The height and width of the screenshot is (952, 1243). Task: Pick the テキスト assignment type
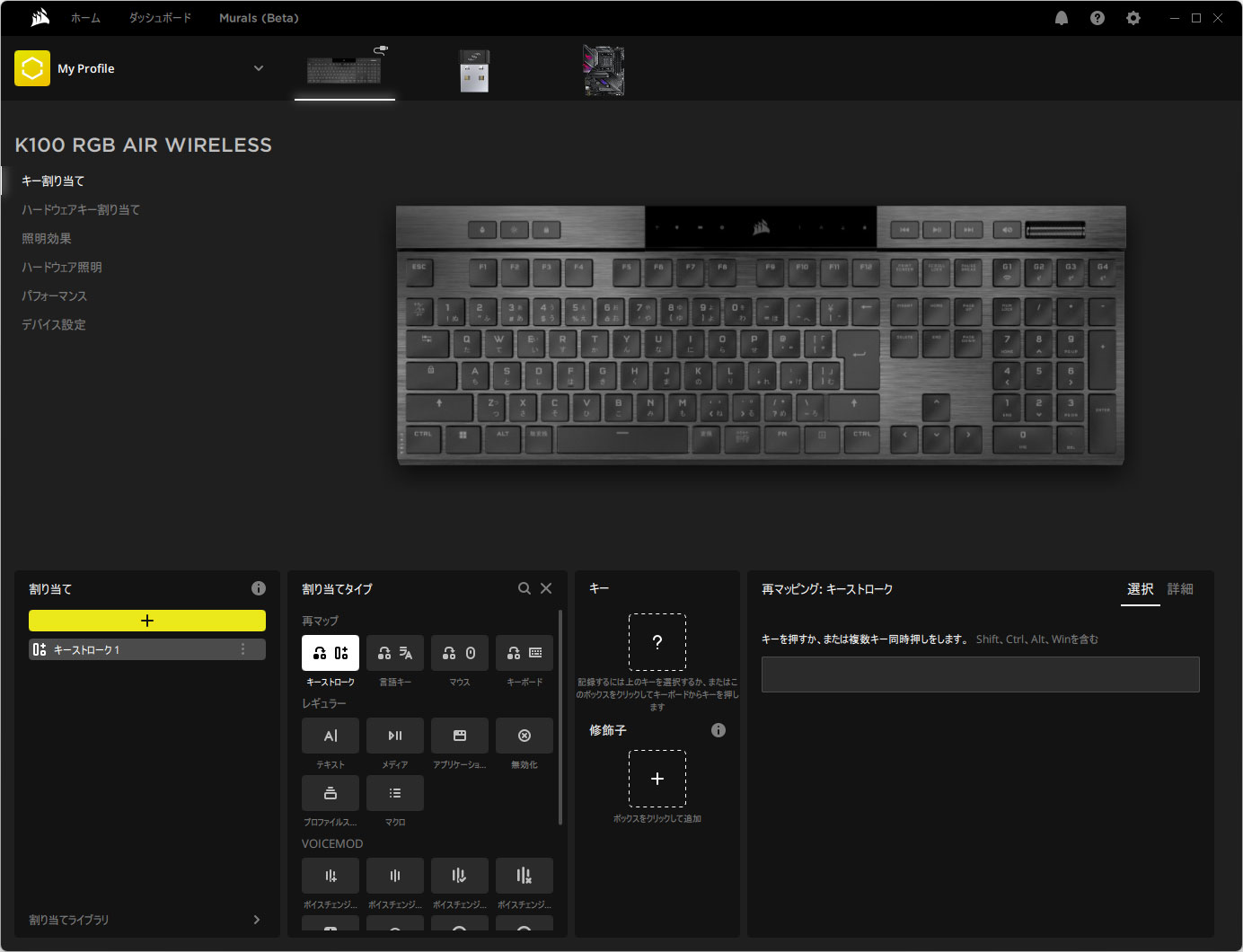(330, 736)
